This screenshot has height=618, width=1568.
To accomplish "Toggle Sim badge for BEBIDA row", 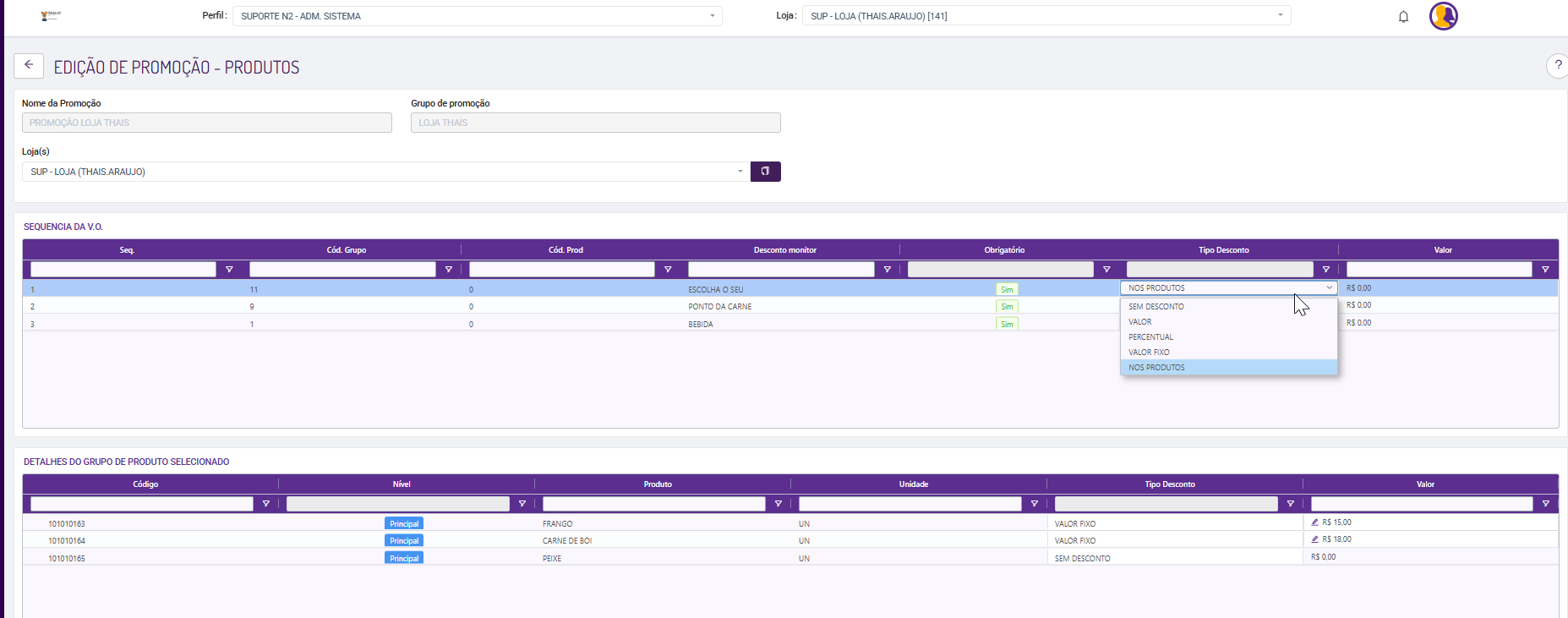I will click(x=1007, y=324).
